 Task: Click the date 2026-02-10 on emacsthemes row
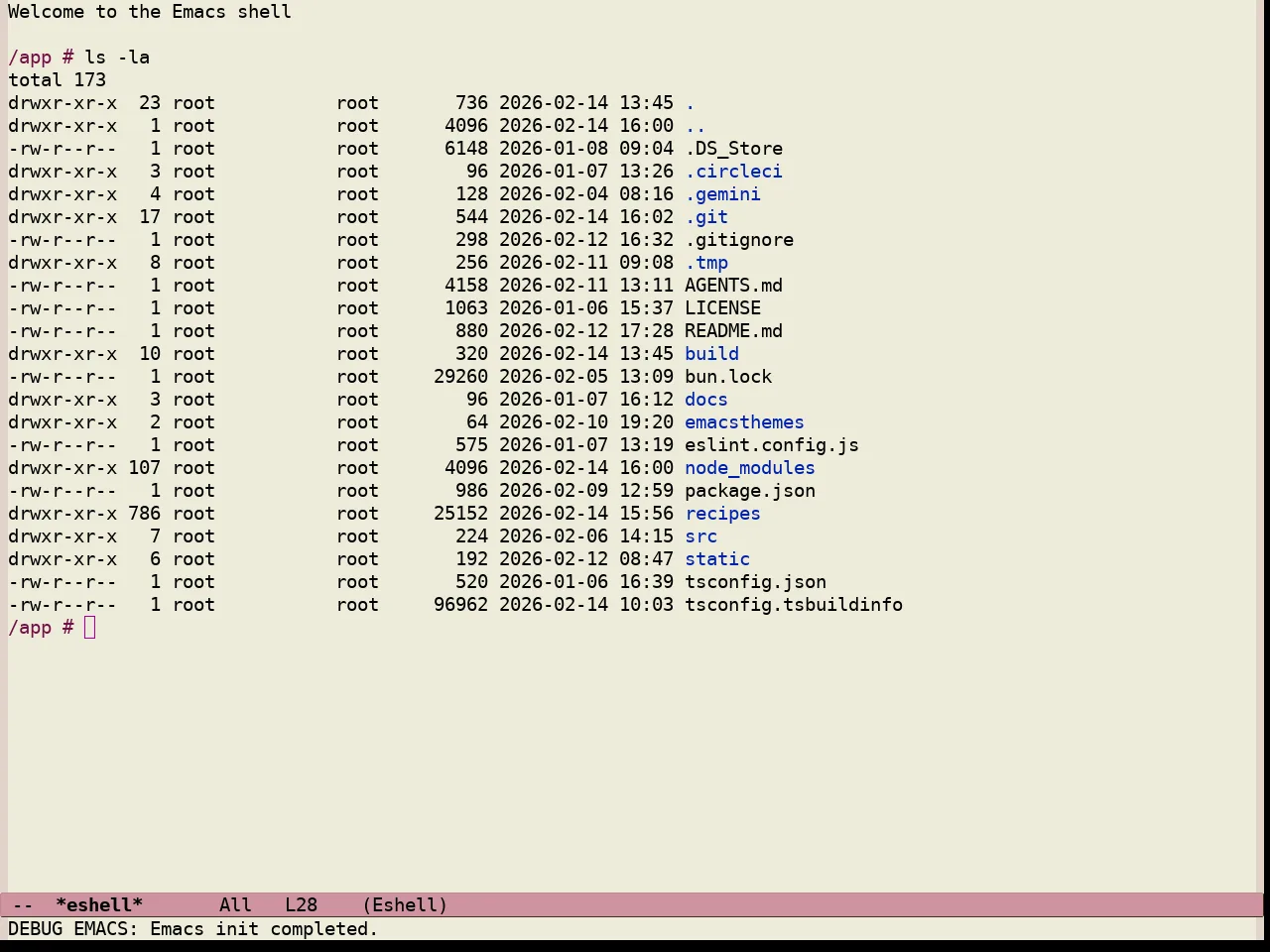[x=554, y=422]
